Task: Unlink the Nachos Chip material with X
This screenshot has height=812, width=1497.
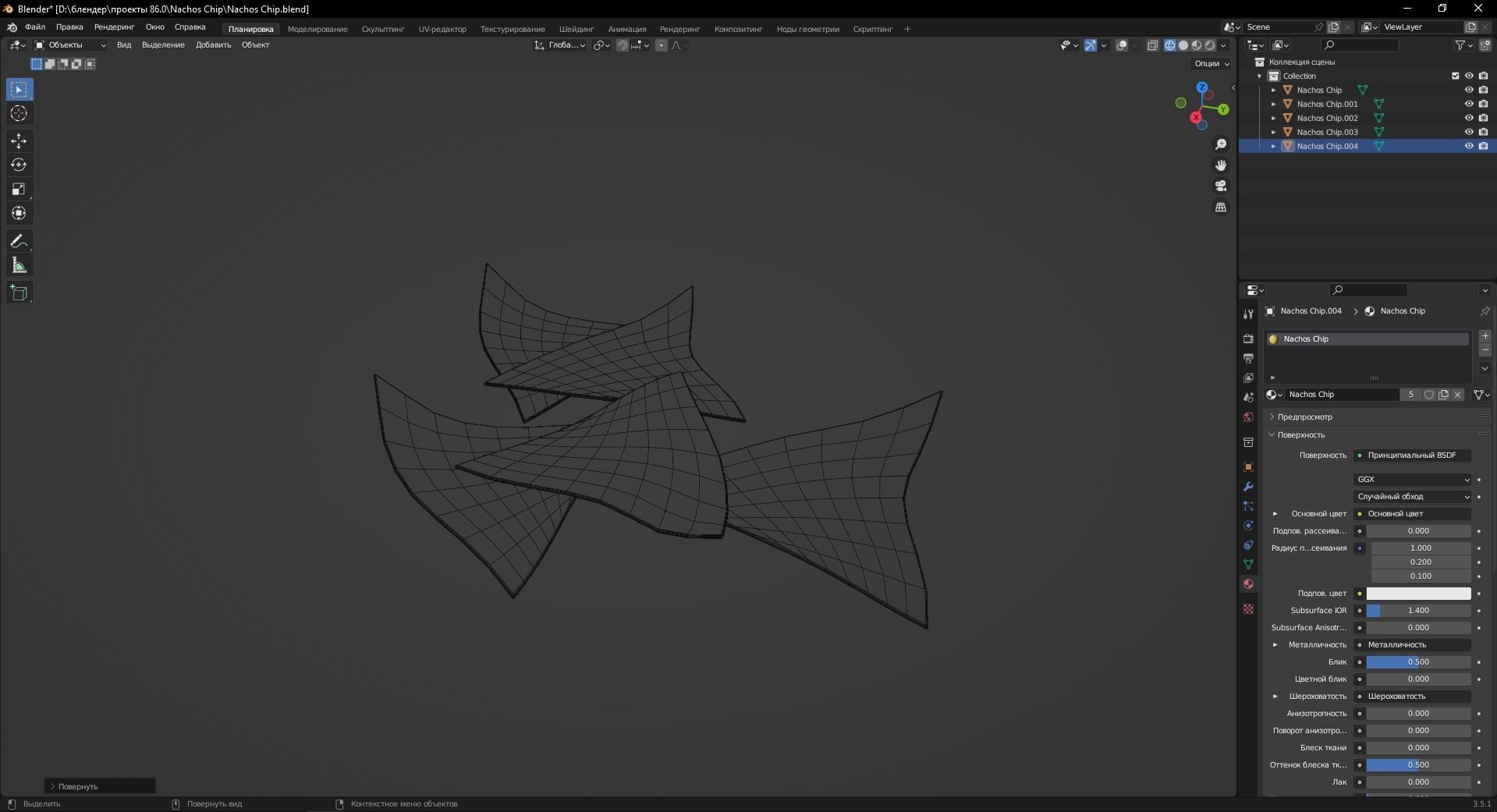Action: [x=1457, y=395]
